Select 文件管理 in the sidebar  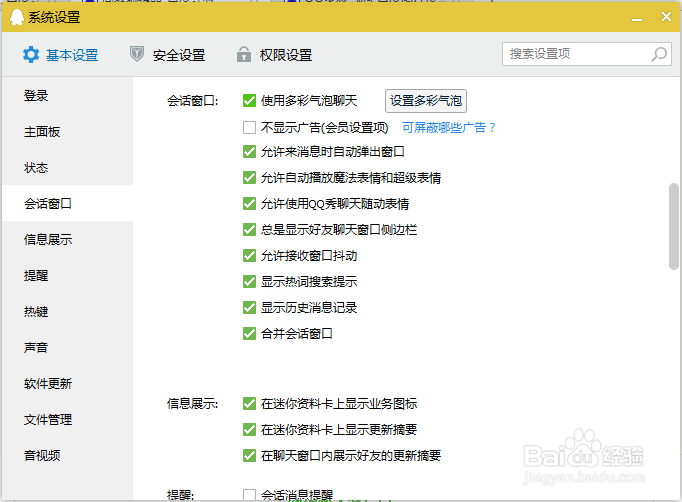(67, 420)
